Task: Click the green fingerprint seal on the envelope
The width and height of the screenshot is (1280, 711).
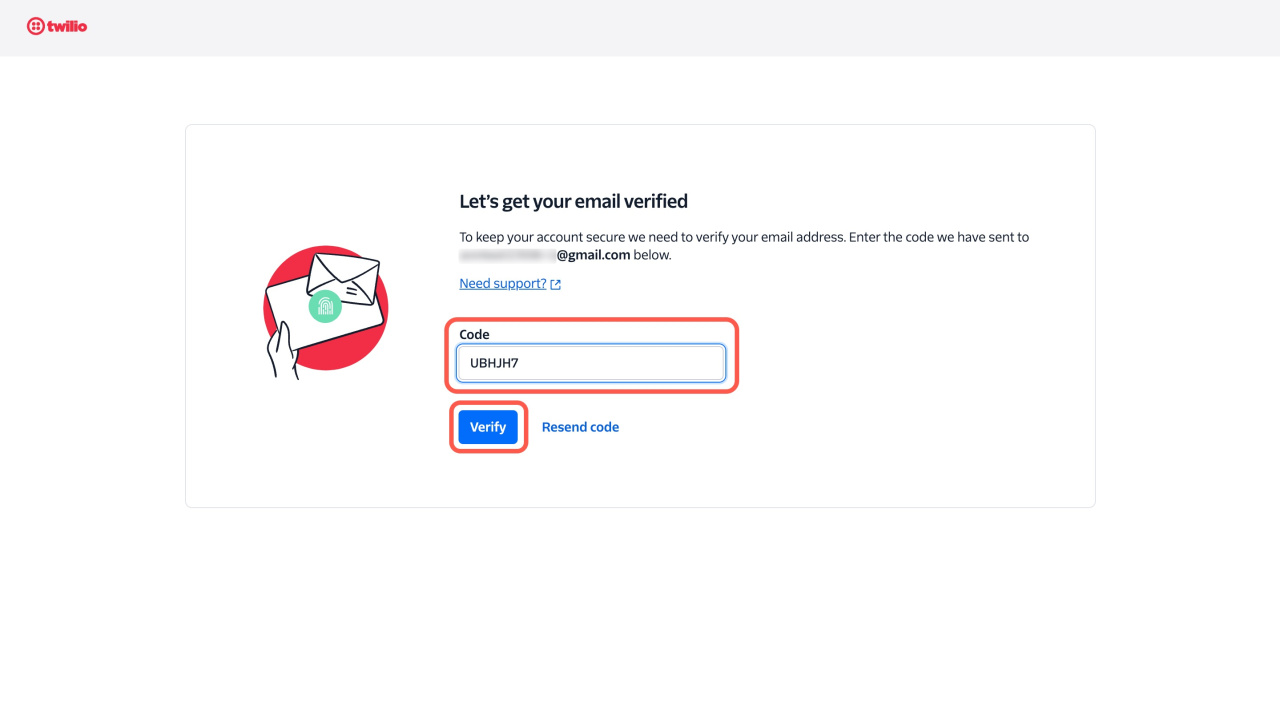Action: (x=325, y=308)
